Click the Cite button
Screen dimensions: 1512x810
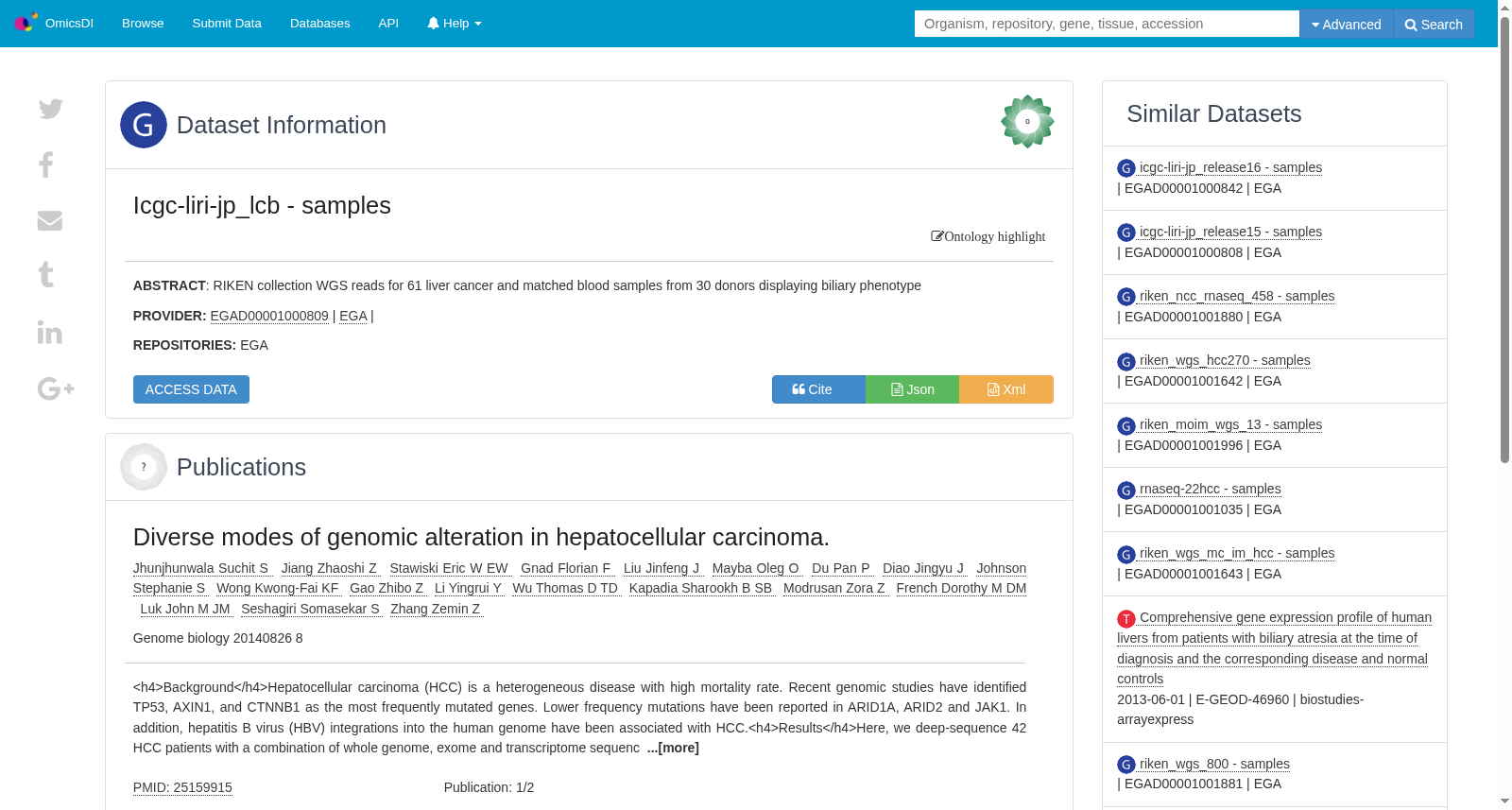818,389
